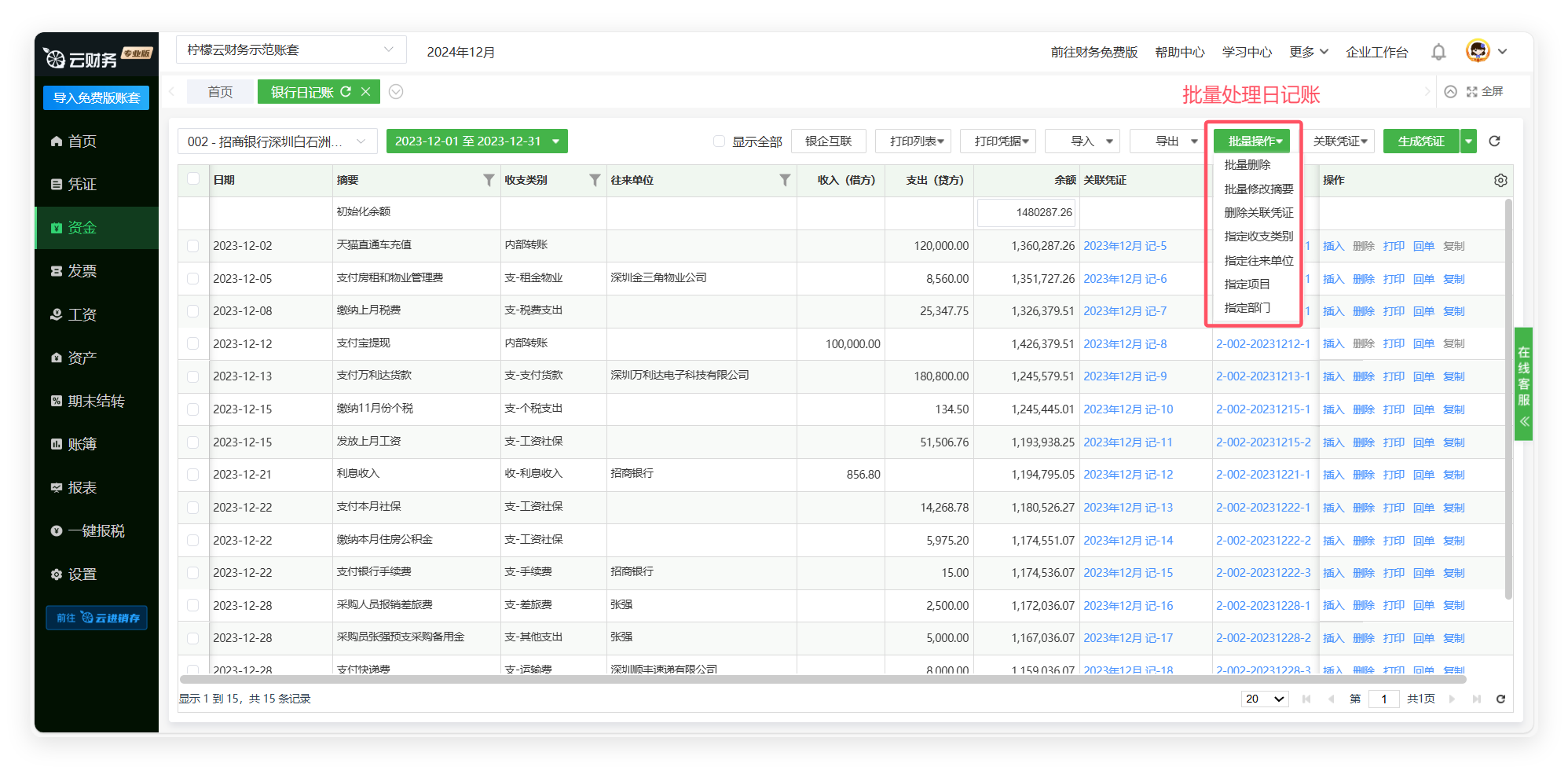Click the 生成凭证 button
The image size is (1568, 767).
coord(1420,141)
